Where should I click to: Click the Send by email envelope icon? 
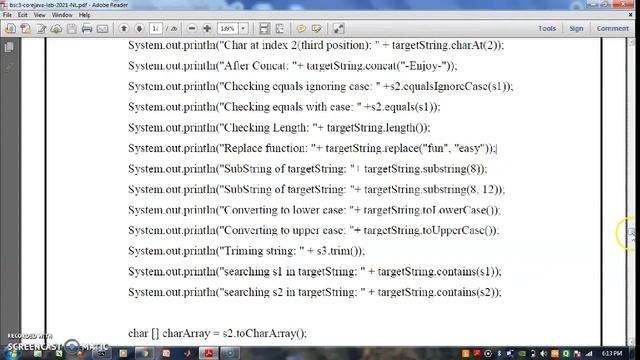102,29
